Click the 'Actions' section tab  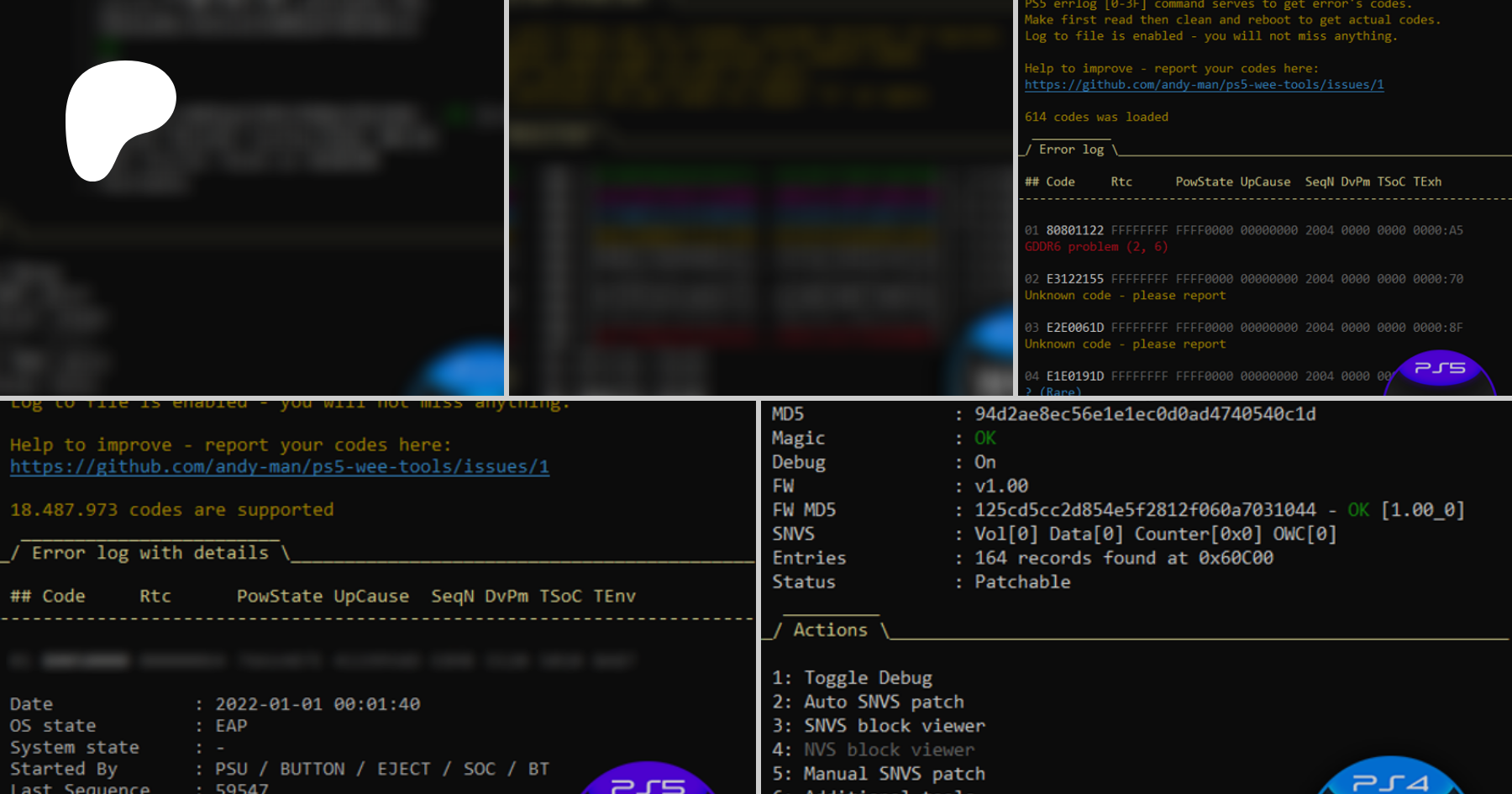(830, 630)
